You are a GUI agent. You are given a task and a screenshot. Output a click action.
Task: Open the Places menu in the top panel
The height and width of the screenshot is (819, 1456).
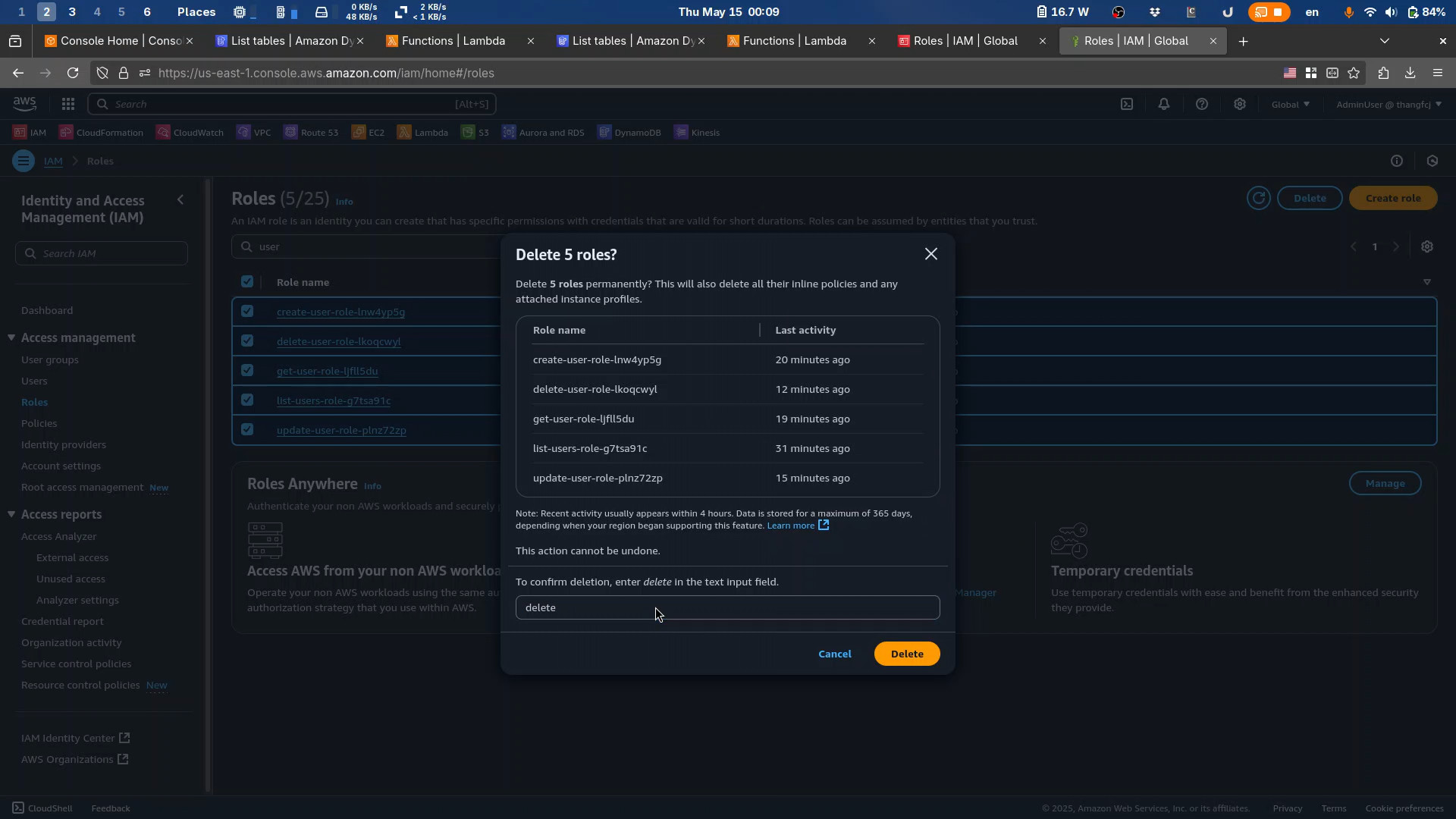(196, 11)
